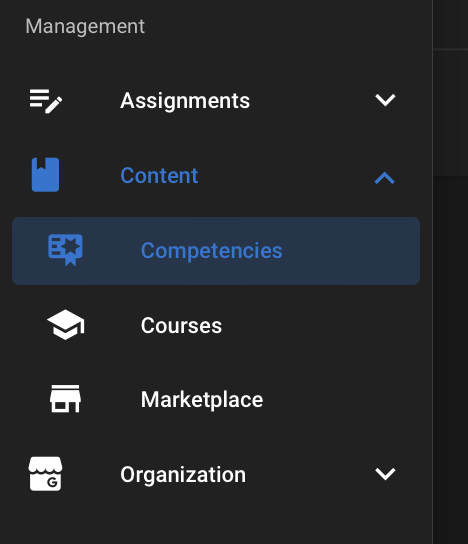Click the top header bar beside sidebar

451,24
